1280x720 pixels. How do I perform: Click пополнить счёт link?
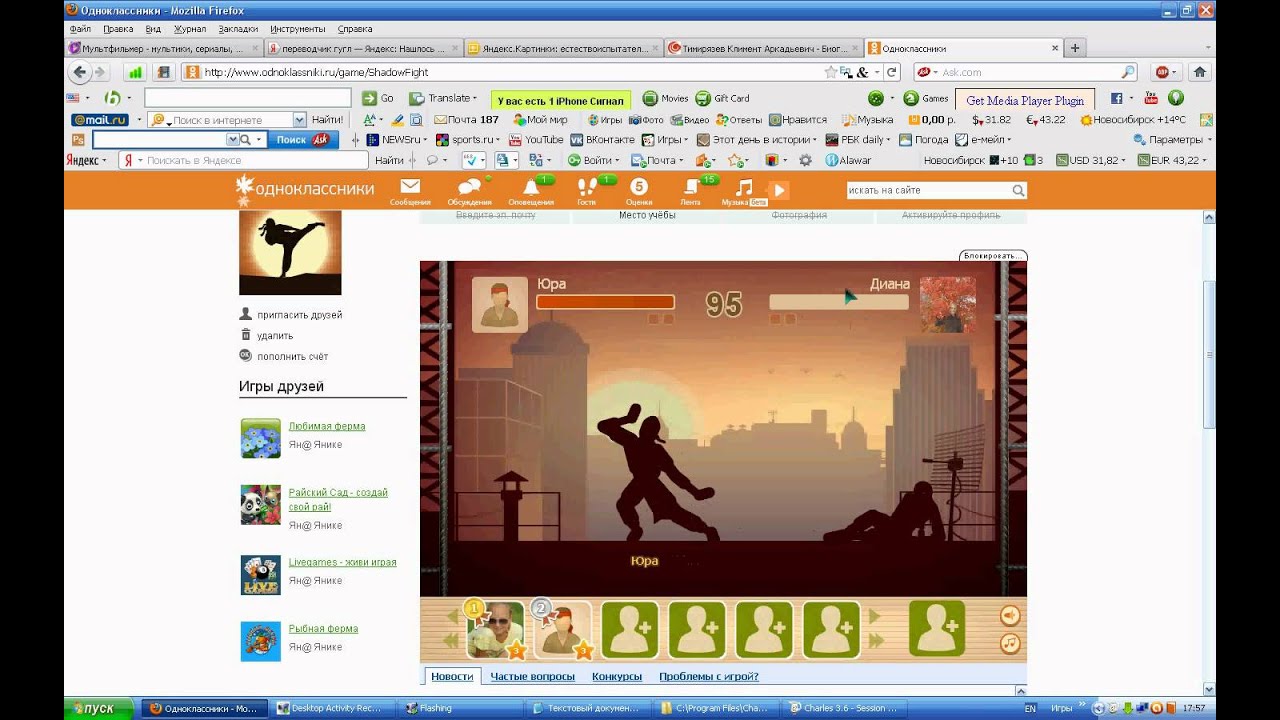click(x=292, y=357)
